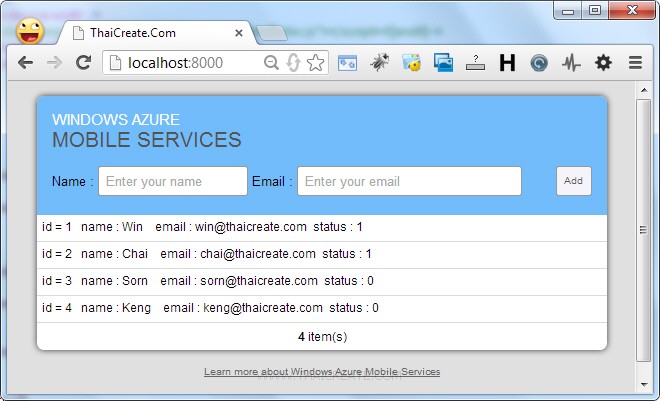The height and width of the screenshot is (401, 660).
Task: Select the row with name Keng
Action: tap(322, 309)
